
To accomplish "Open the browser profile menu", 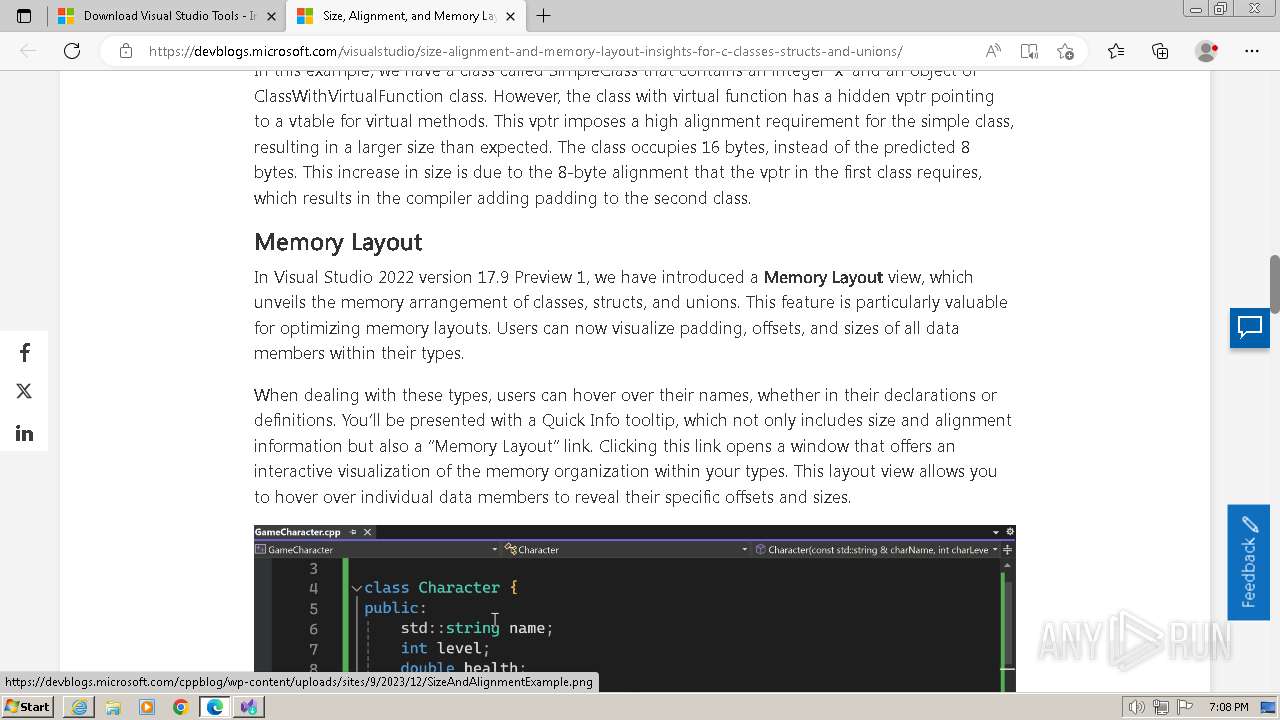I will [1207, 51].
